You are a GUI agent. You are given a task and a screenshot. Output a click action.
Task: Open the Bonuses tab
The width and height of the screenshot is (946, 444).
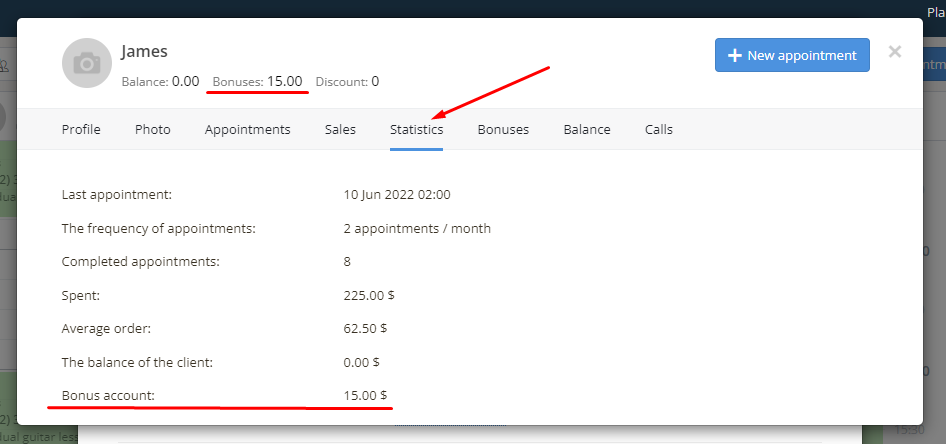click(503, 129)
